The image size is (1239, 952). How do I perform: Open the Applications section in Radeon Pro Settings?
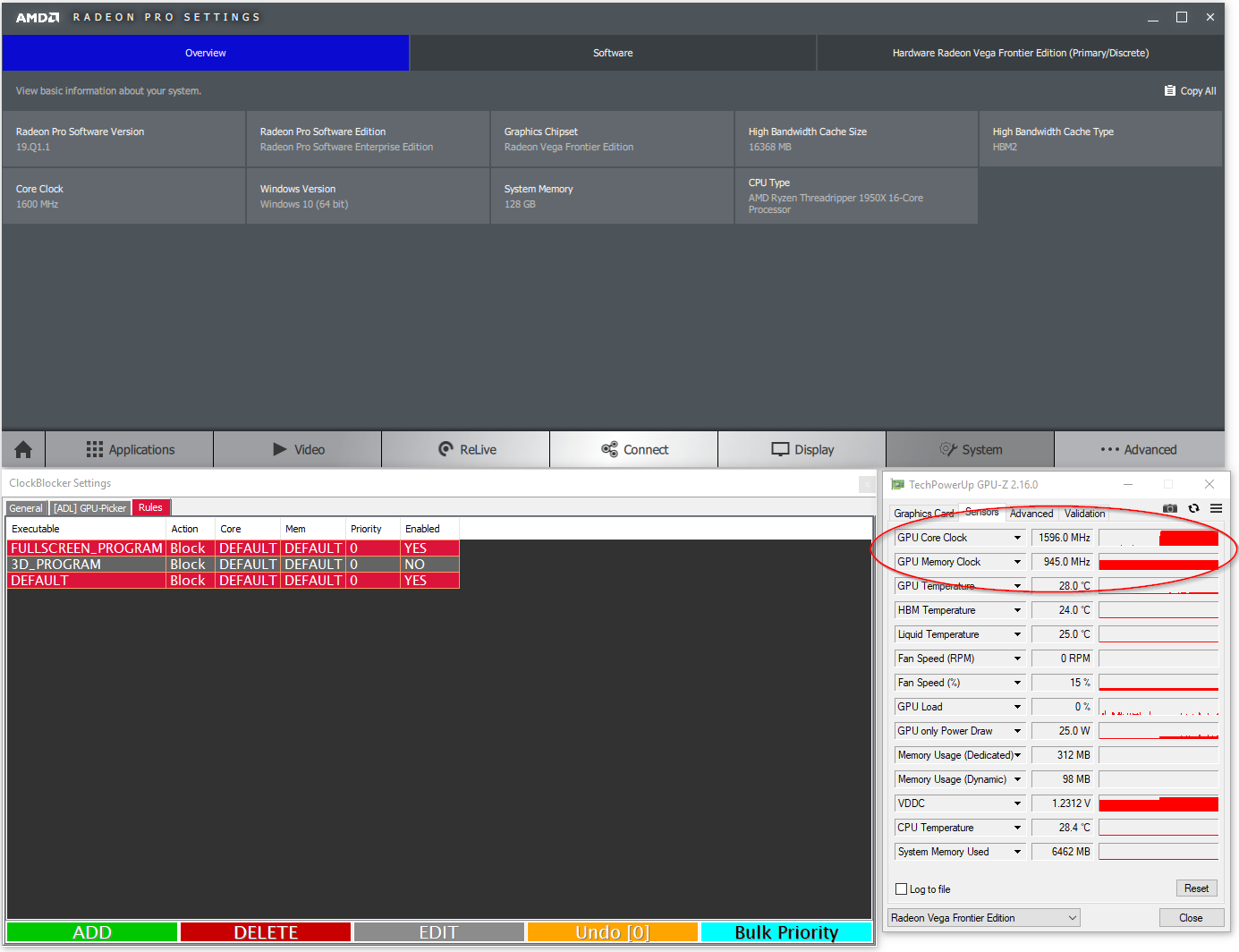[x=129, y=449]
